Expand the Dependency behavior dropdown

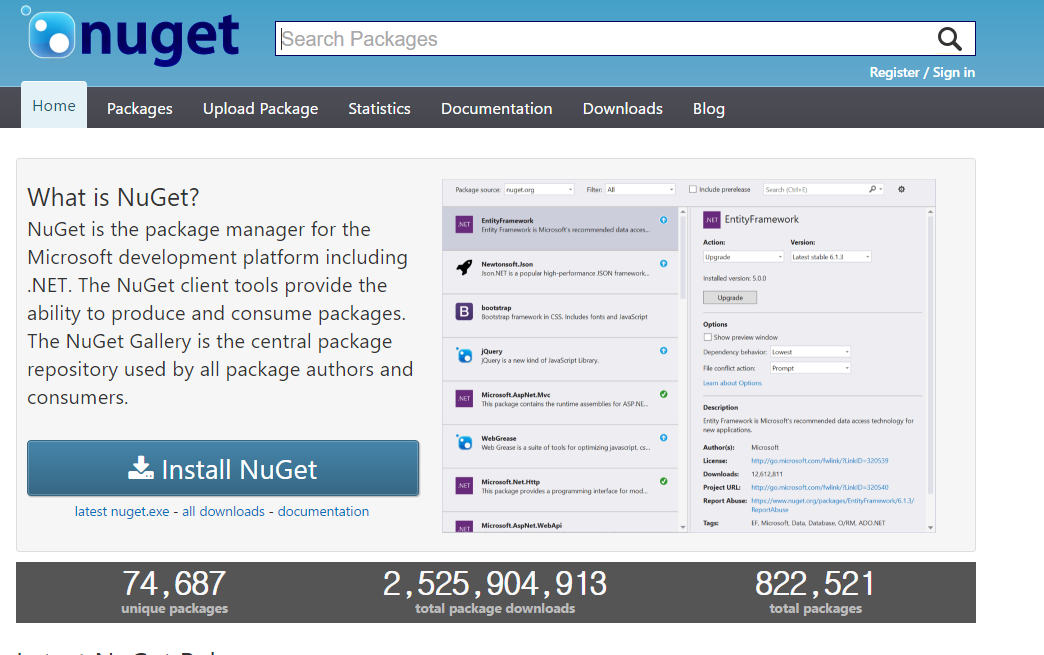click(810, 352)
